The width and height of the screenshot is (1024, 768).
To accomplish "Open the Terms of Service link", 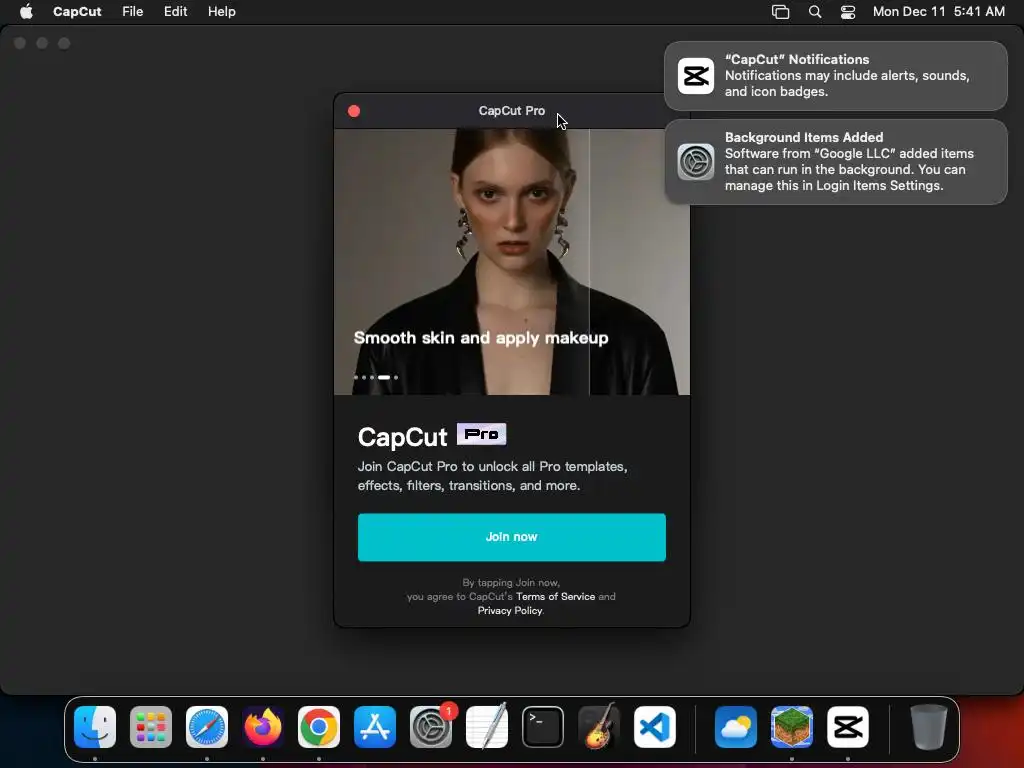I will tap(555, 596).
